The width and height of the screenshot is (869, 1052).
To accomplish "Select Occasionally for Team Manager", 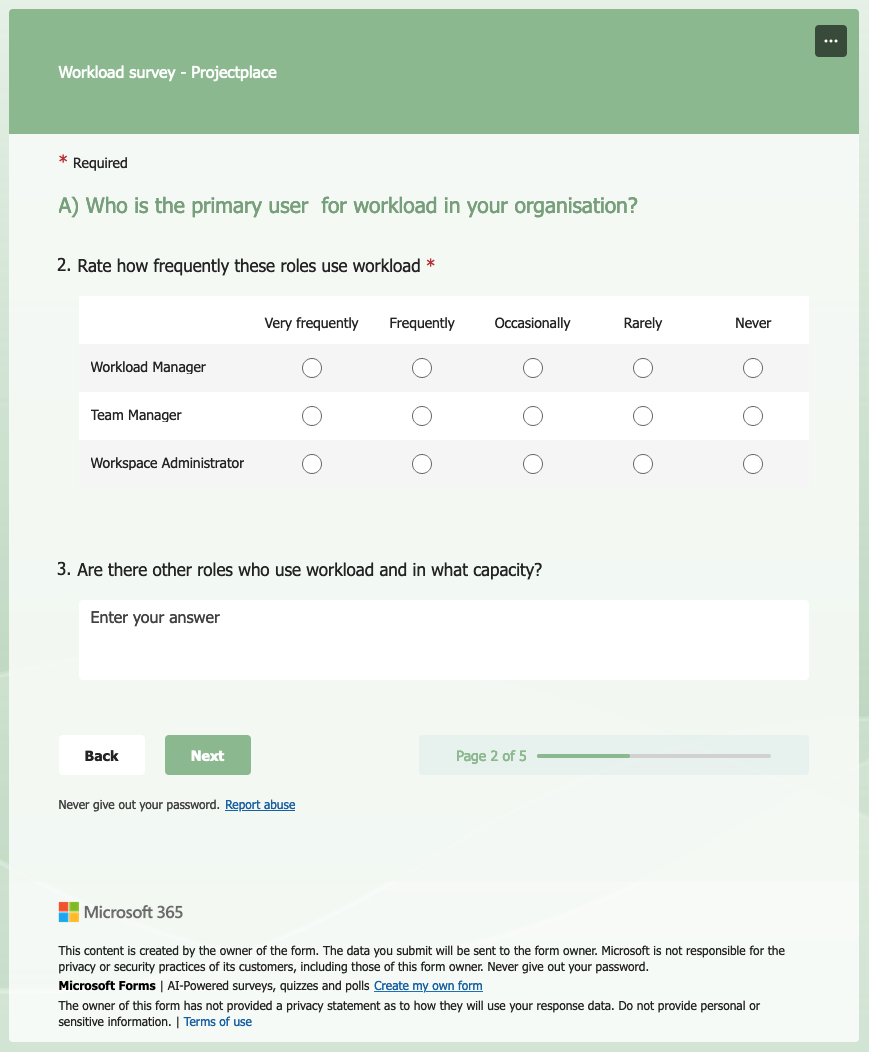I will (x=533, y=416).
